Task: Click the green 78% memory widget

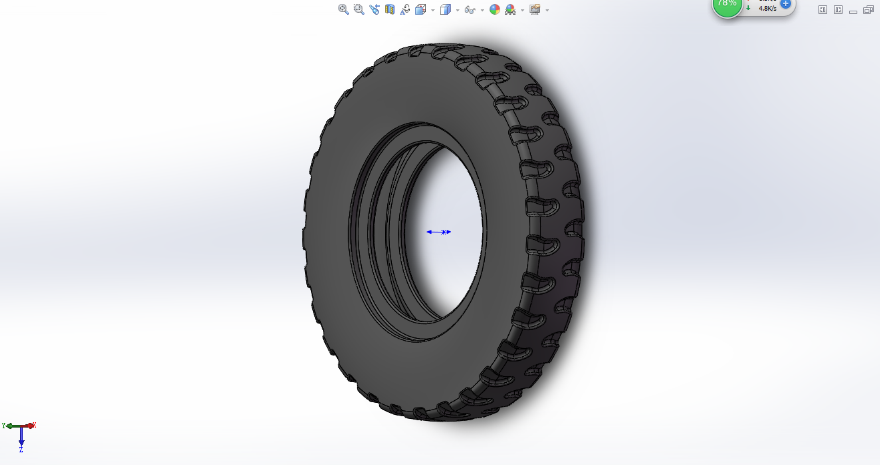Action: pyautogui.click(x=727, y=6)
